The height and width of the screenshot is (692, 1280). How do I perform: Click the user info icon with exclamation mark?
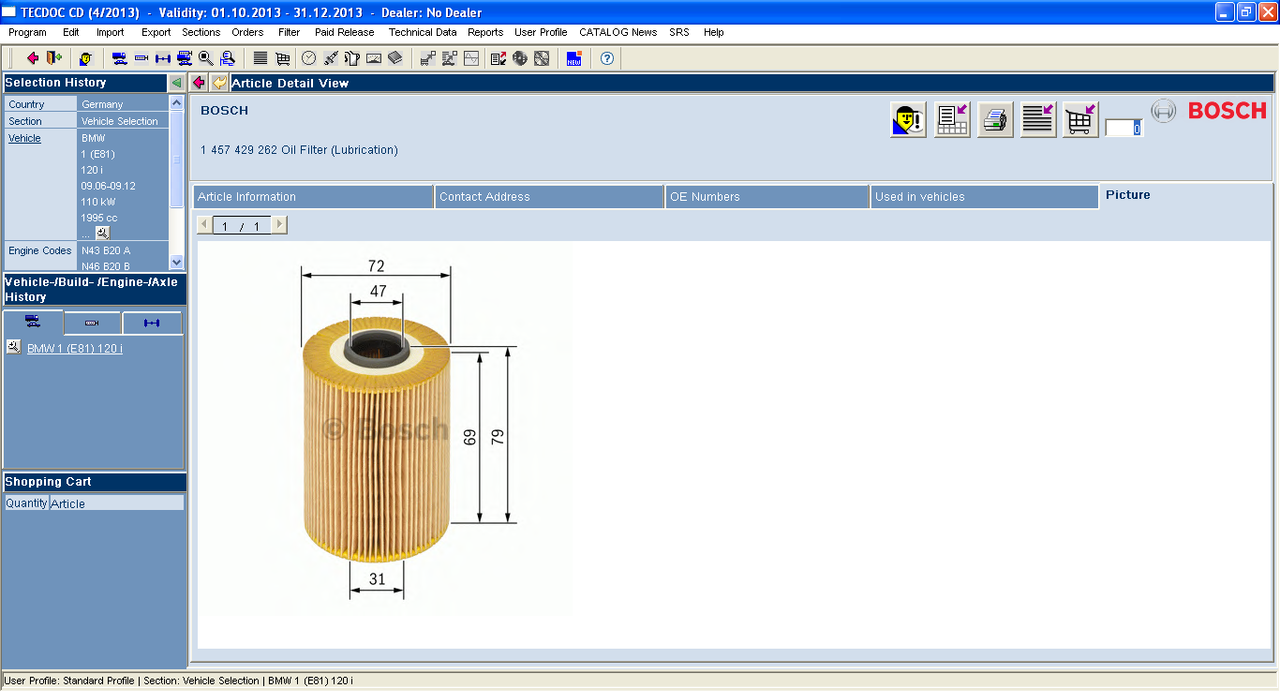pyautogui.click(x=908, y=120)
